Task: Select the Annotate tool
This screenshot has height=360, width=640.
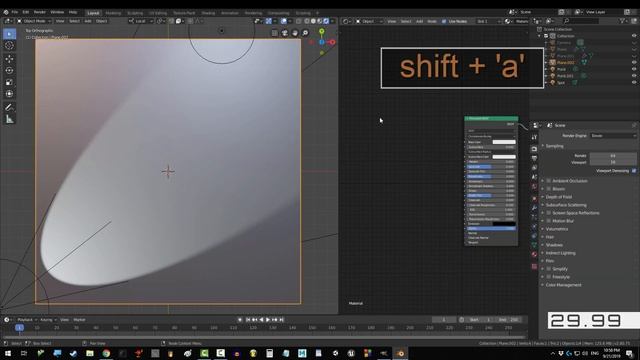Action: [9, 107]
